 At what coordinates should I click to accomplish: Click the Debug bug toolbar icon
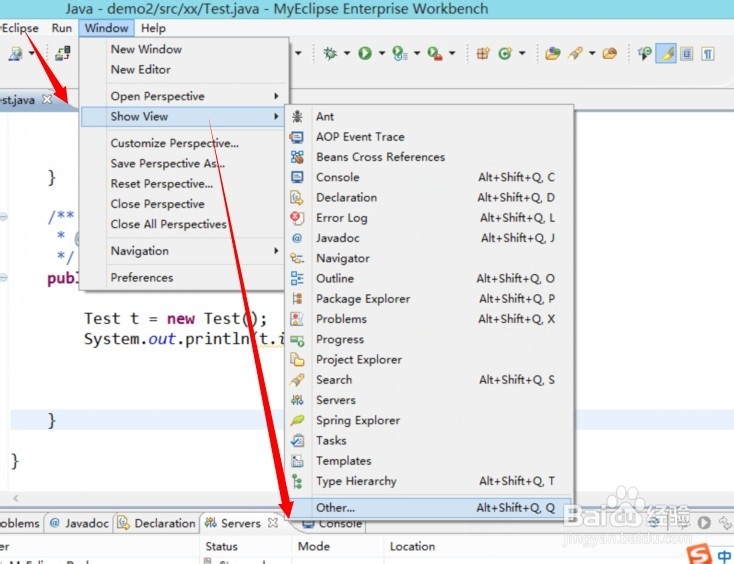pyautogui.click(x=330, y=53)
